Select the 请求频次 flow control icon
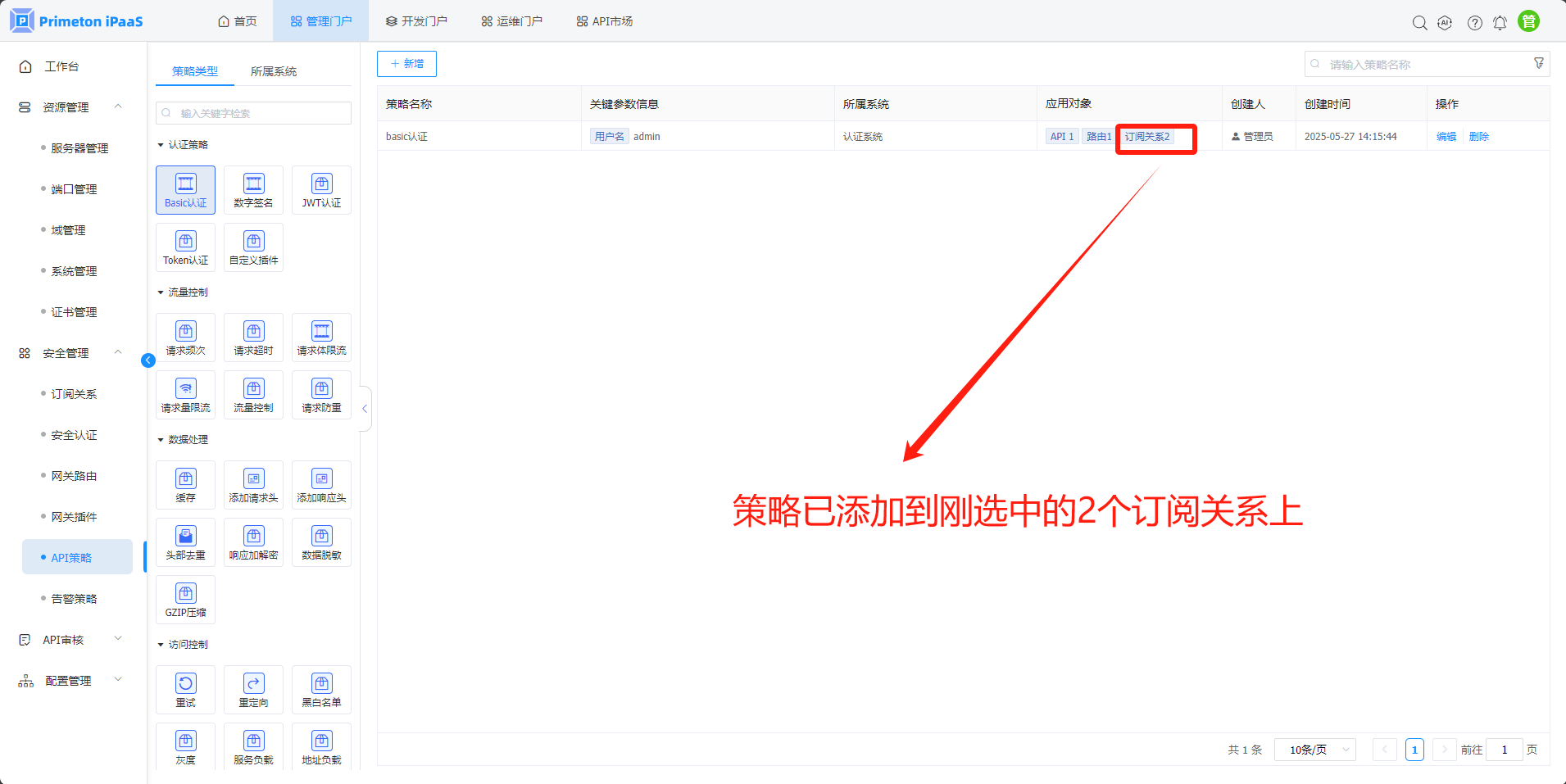 pyautogui.click(x=185, y=338)
